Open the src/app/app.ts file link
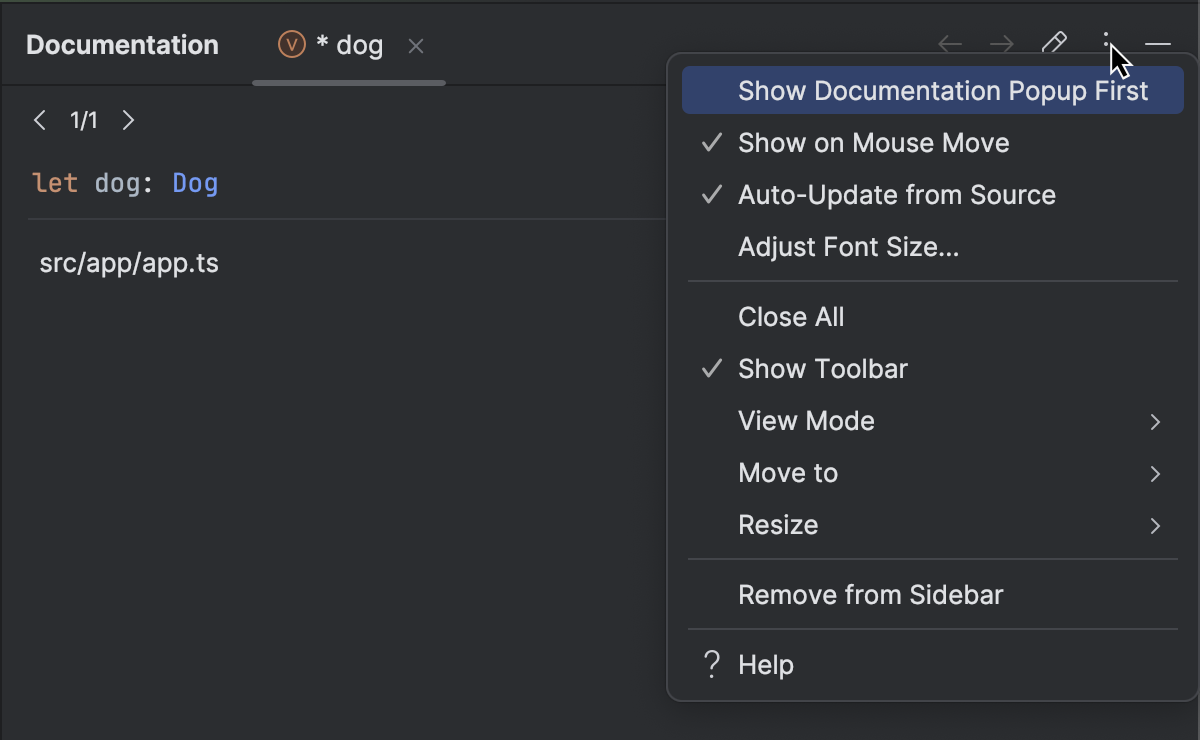 [x=128, y=263]
